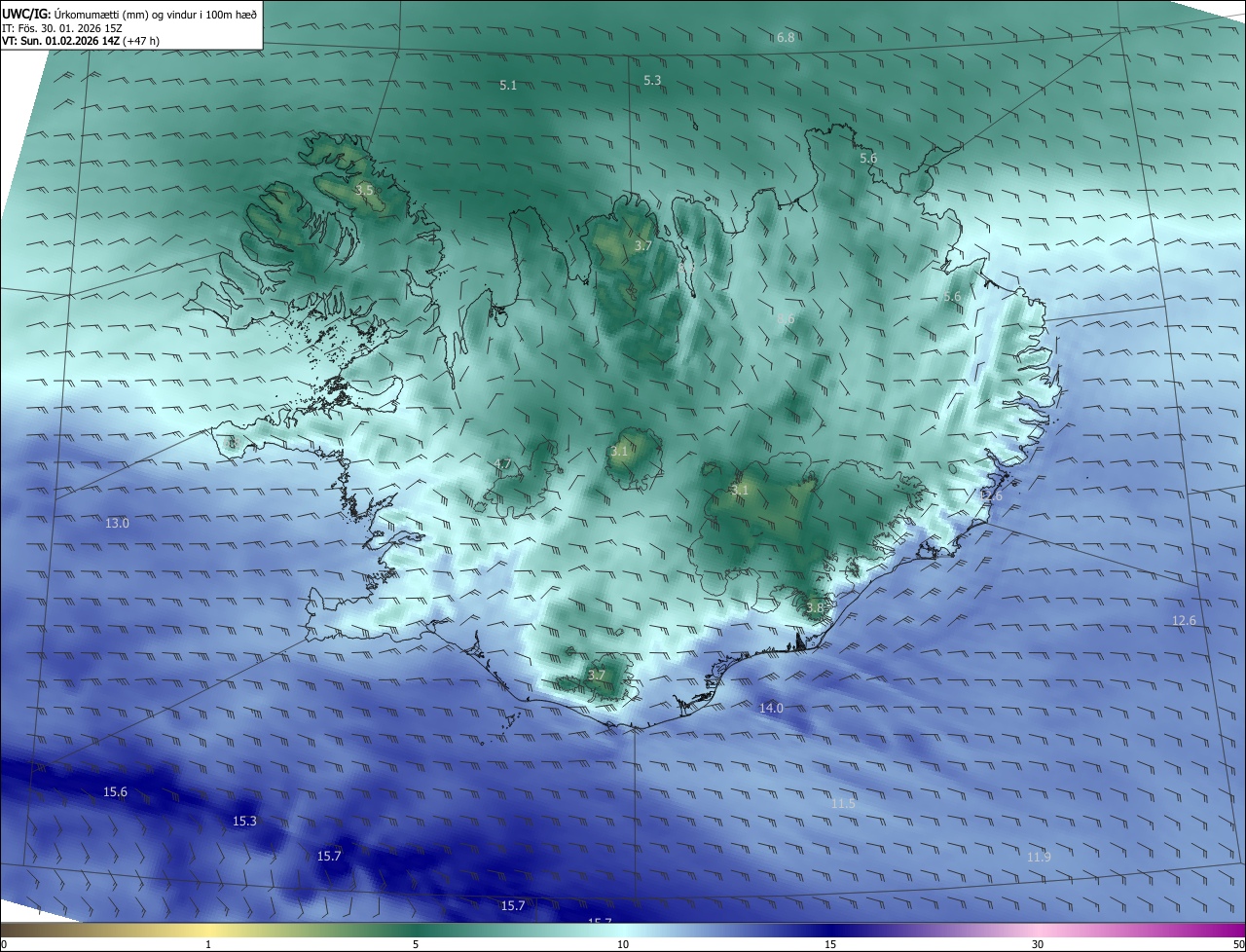Pick the "3.5" value over the Westfjords
This screenshot has height=952, width=1246.
[x=364, y=190]
